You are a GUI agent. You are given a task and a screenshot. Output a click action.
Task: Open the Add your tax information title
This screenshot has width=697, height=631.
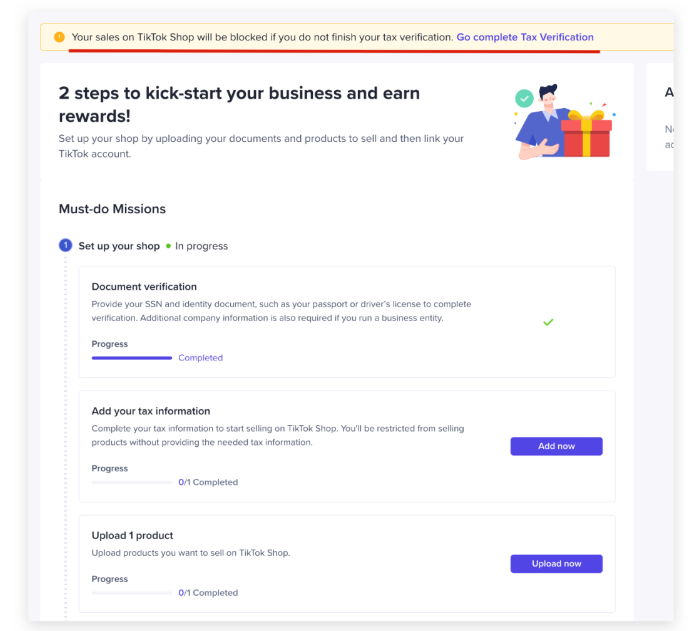151,411
